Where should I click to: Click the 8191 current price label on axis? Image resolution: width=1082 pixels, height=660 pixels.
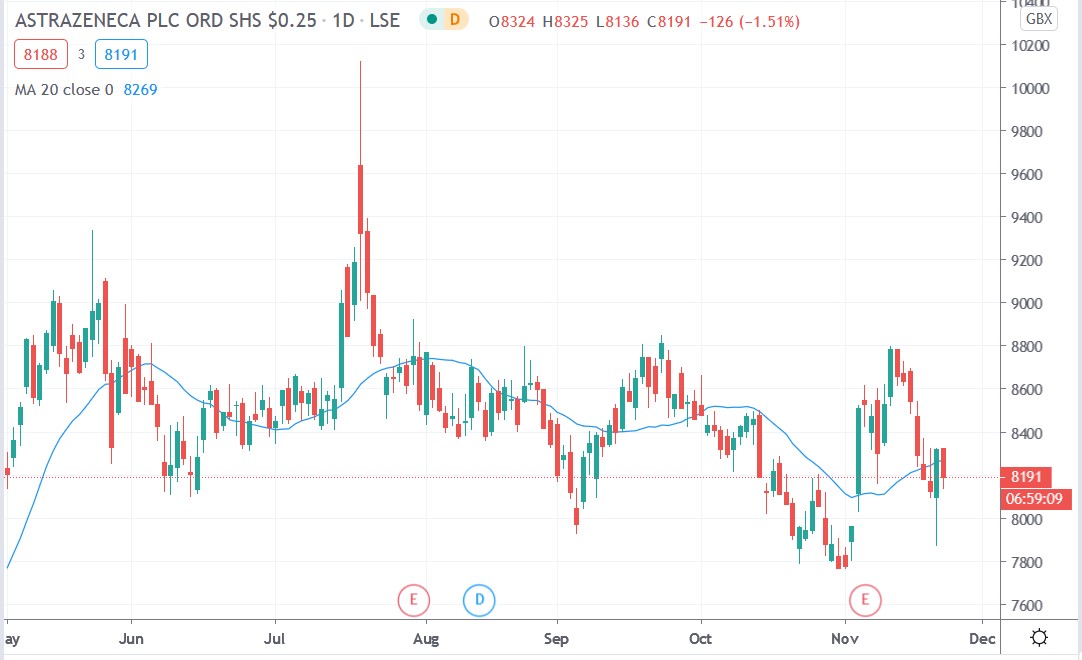pos(1025,476)
